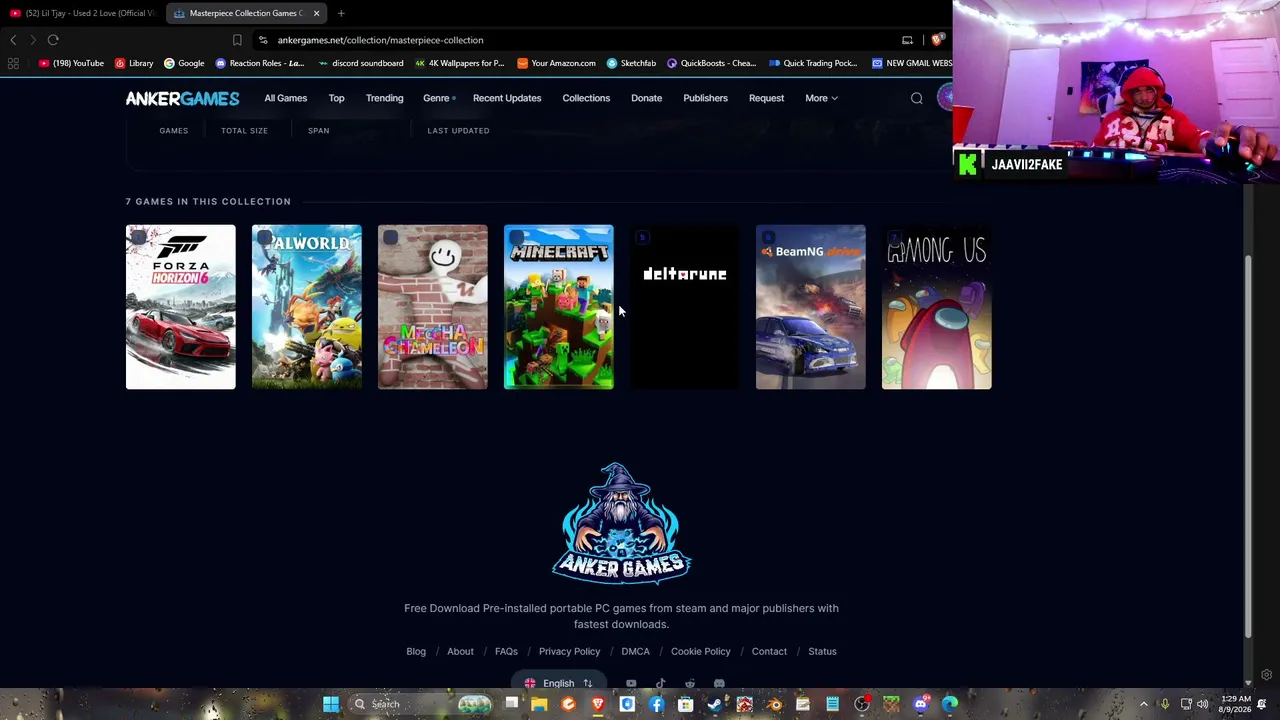The width and height of the screenshot is (1280, 720).
Task: Open Blender from the taskbar
Action: click(x=774, y=704)
